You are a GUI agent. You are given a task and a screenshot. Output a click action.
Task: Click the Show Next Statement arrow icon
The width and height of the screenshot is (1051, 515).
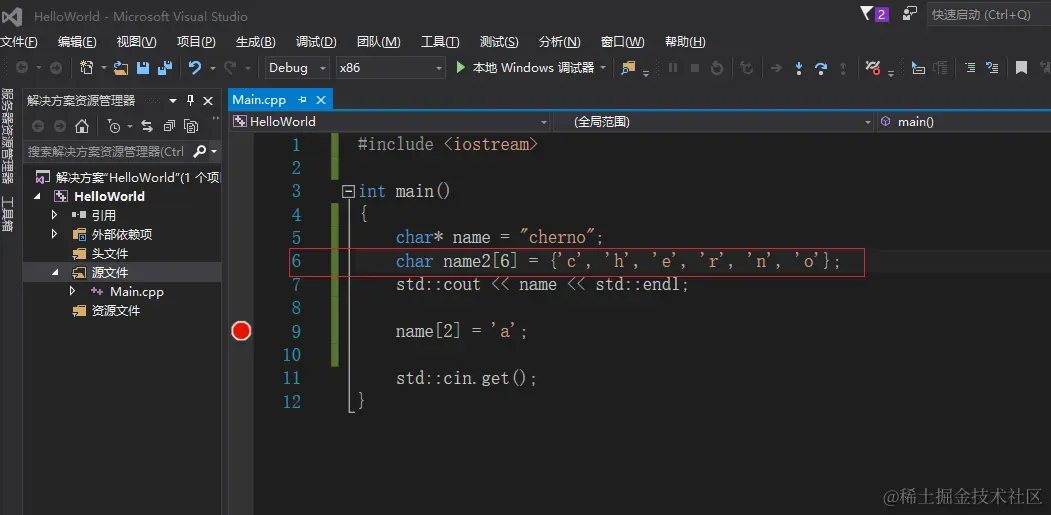coord(776,68)
